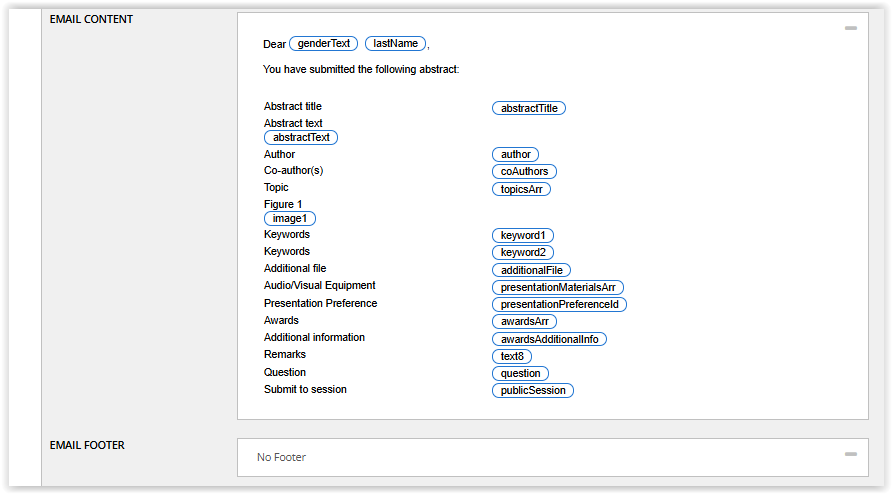Select the coAuthors placeholder tag

pos(524,171)
